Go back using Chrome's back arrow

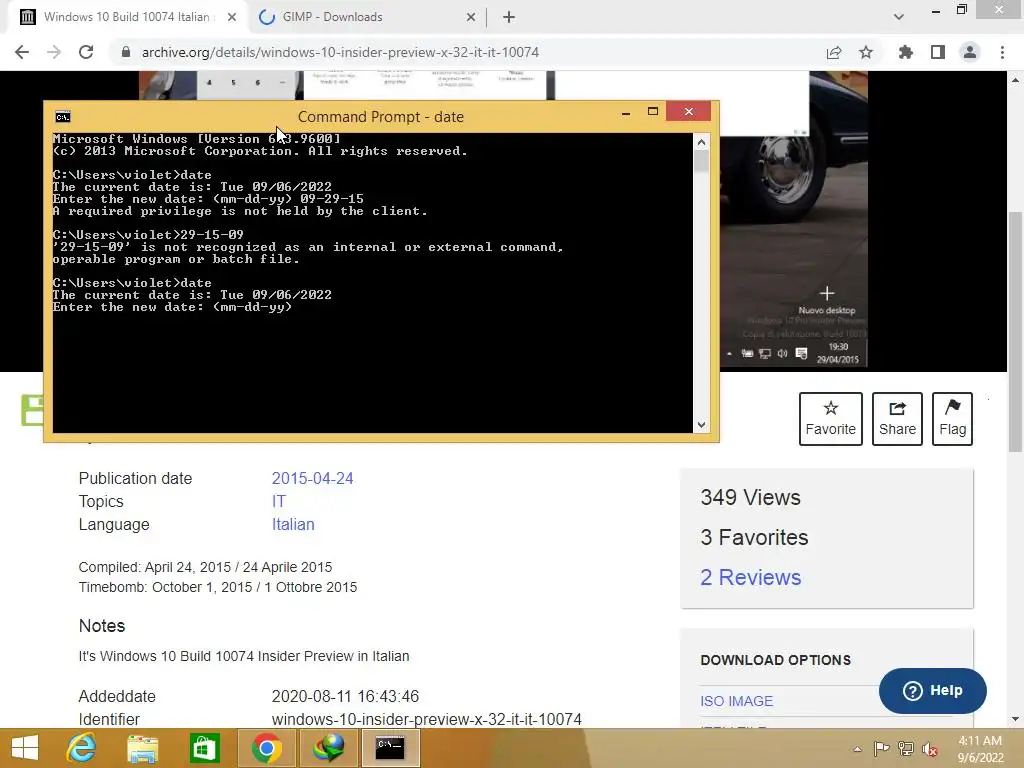coord(22,52)
